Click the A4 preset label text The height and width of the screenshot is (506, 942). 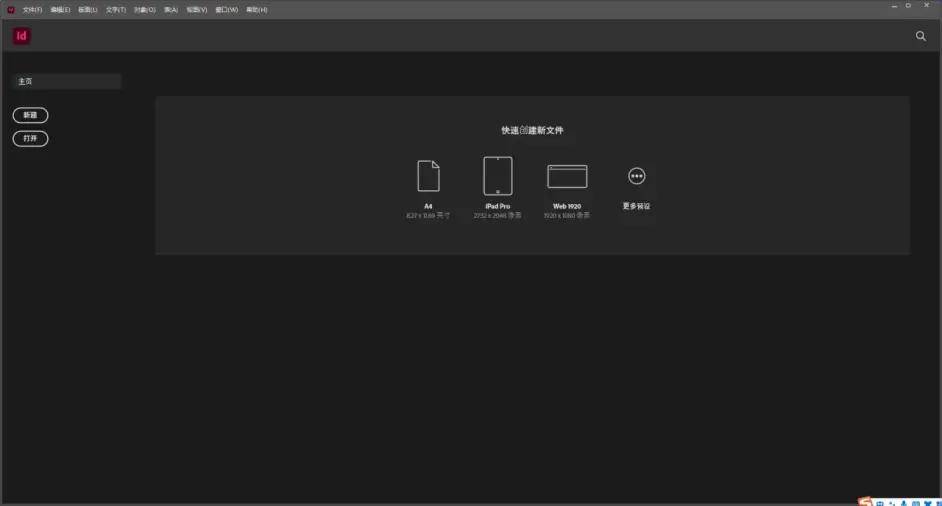tap(428, 206)
